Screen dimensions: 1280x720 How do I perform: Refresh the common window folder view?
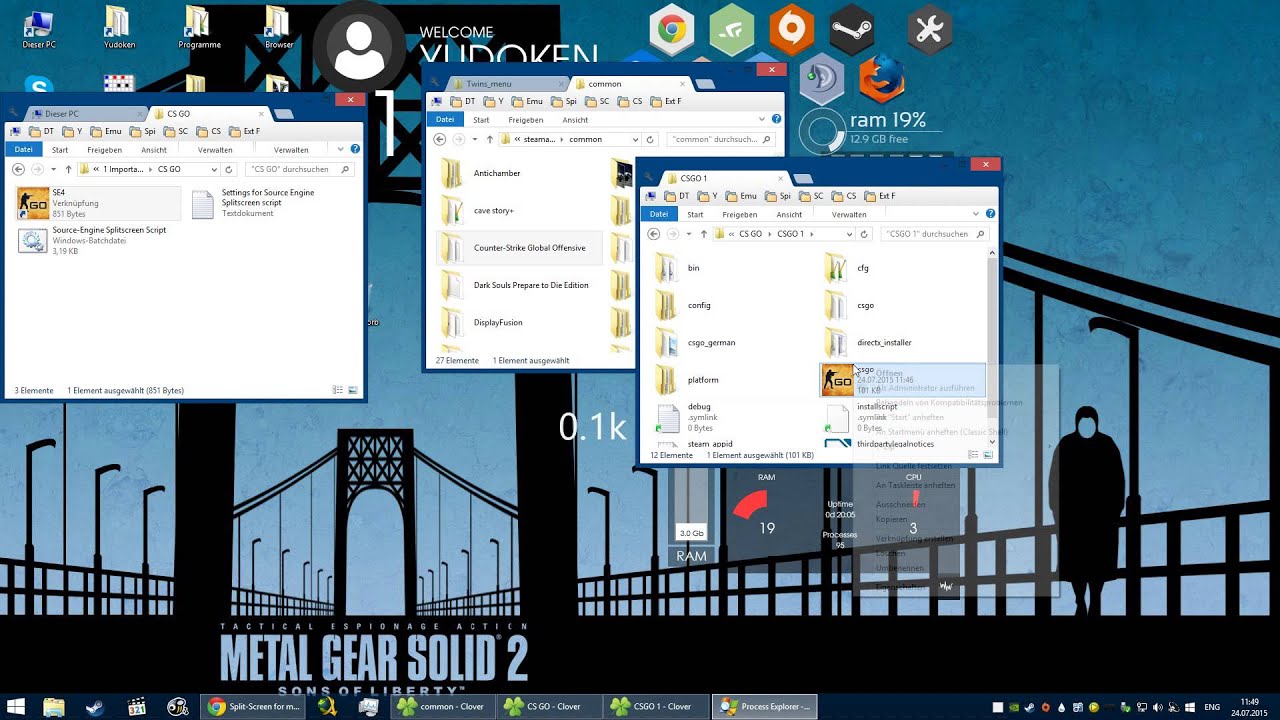650,140
